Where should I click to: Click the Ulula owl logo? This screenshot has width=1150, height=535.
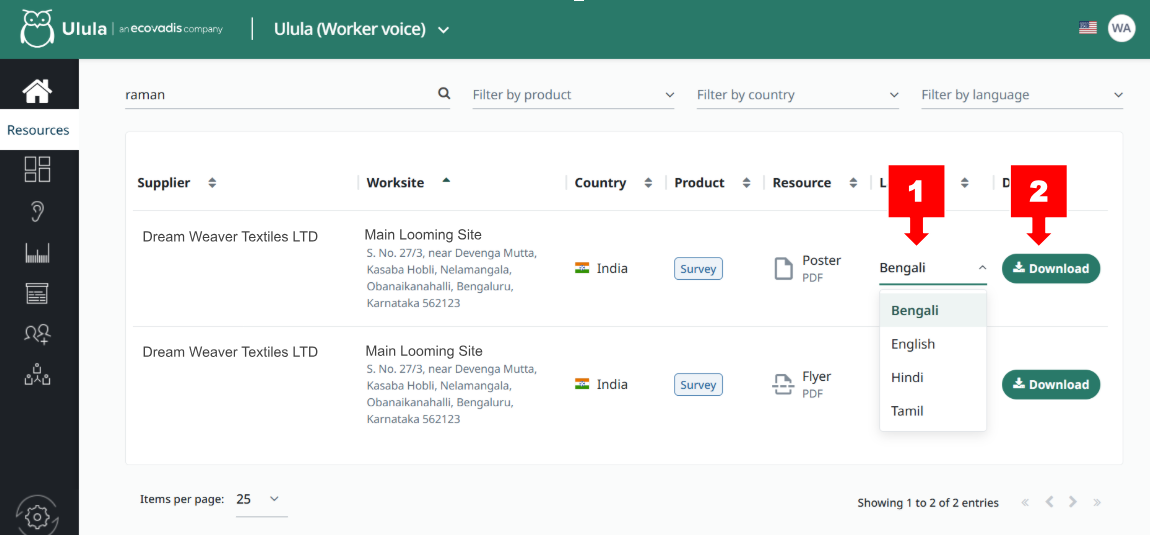[x=37, y=29]
